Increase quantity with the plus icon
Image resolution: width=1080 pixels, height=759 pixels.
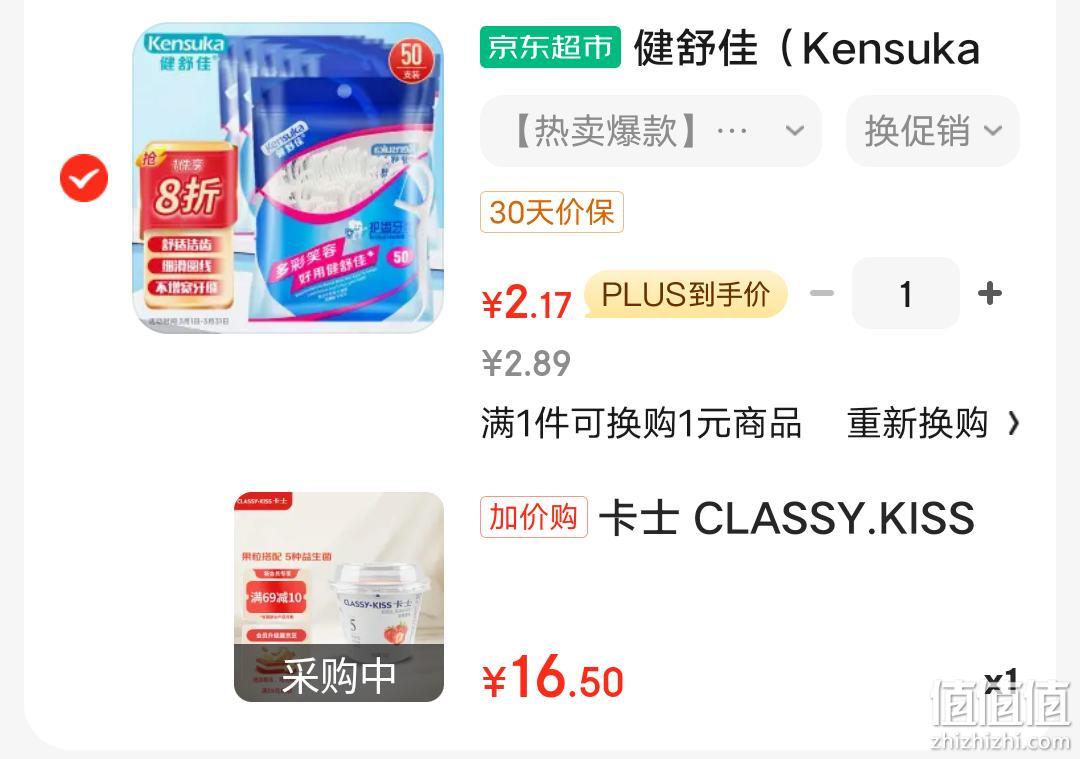[x=990, y=293]
